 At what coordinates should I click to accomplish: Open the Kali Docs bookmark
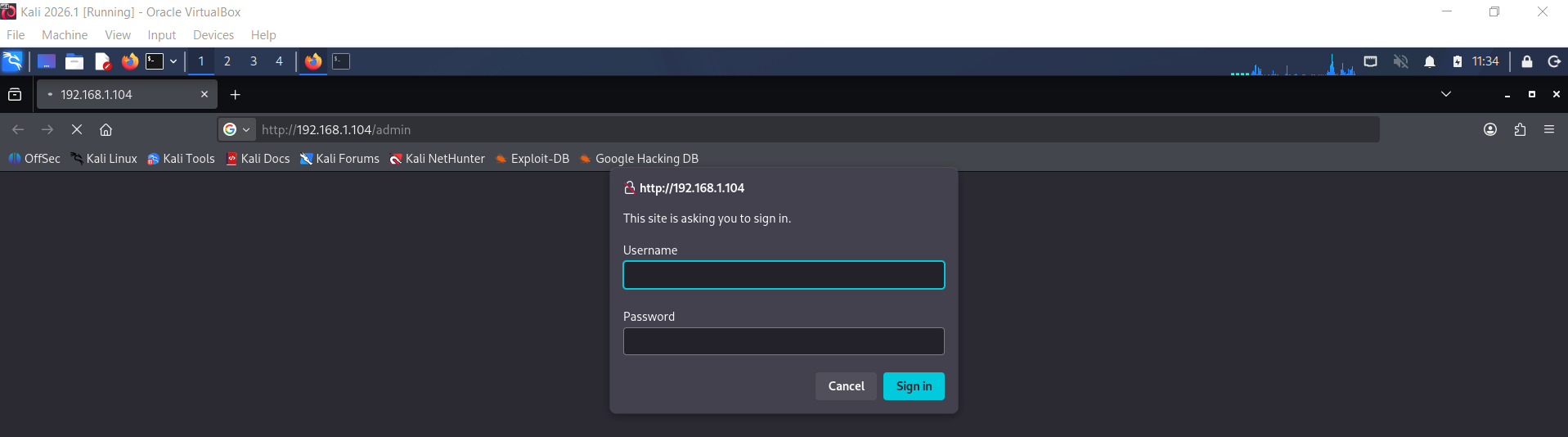click(x=258, y=159)
